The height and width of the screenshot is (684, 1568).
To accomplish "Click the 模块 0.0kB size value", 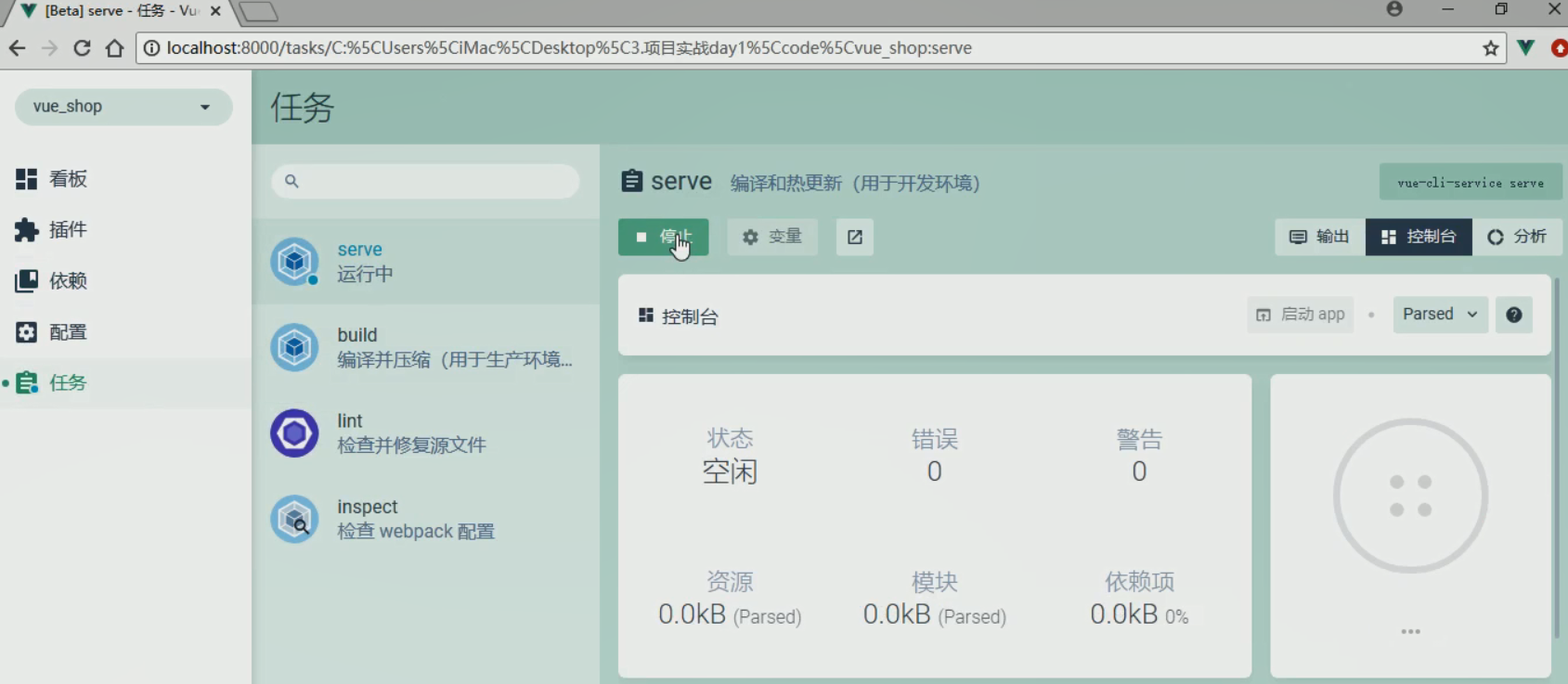I will click(935, 614).
